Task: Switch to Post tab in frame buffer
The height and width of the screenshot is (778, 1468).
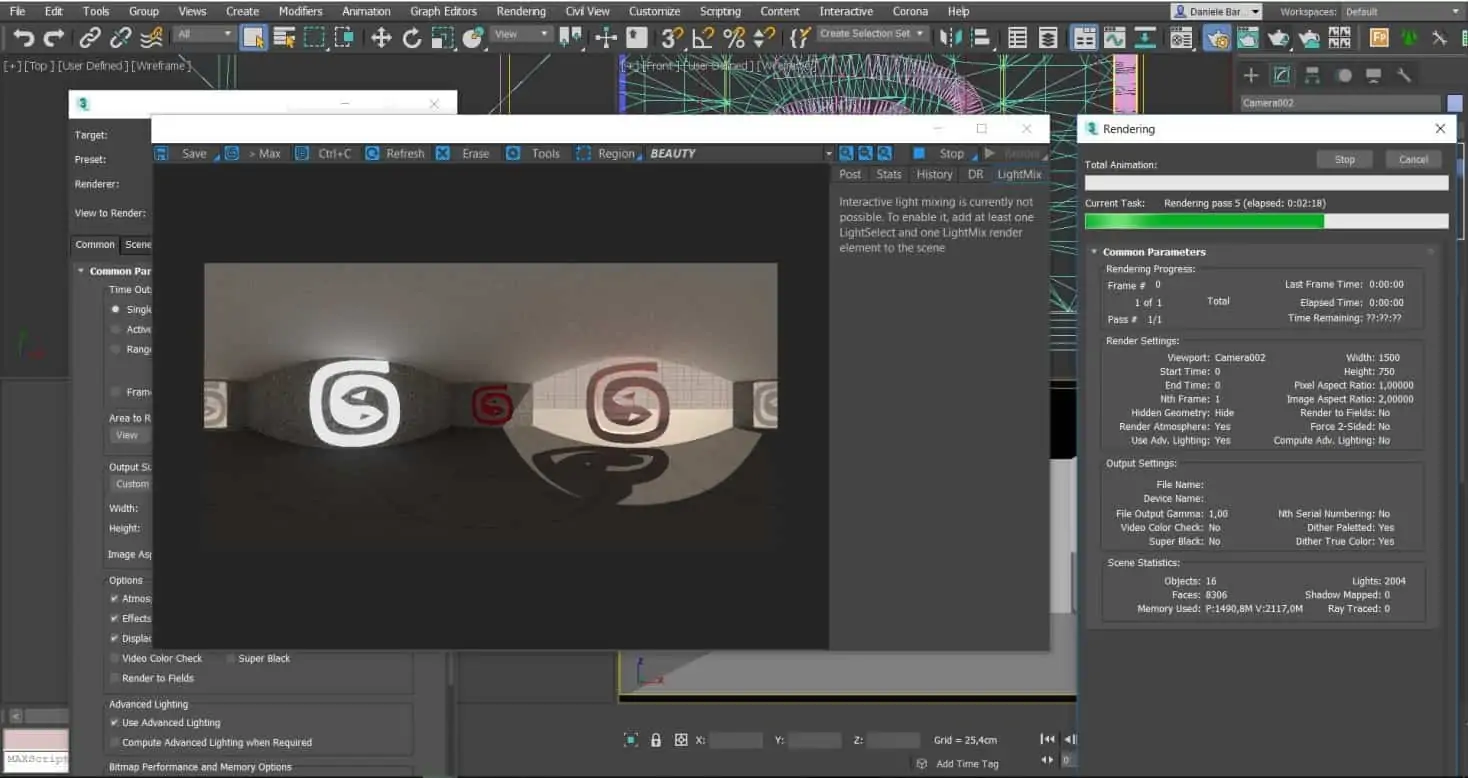Action: tap(850, 174)
